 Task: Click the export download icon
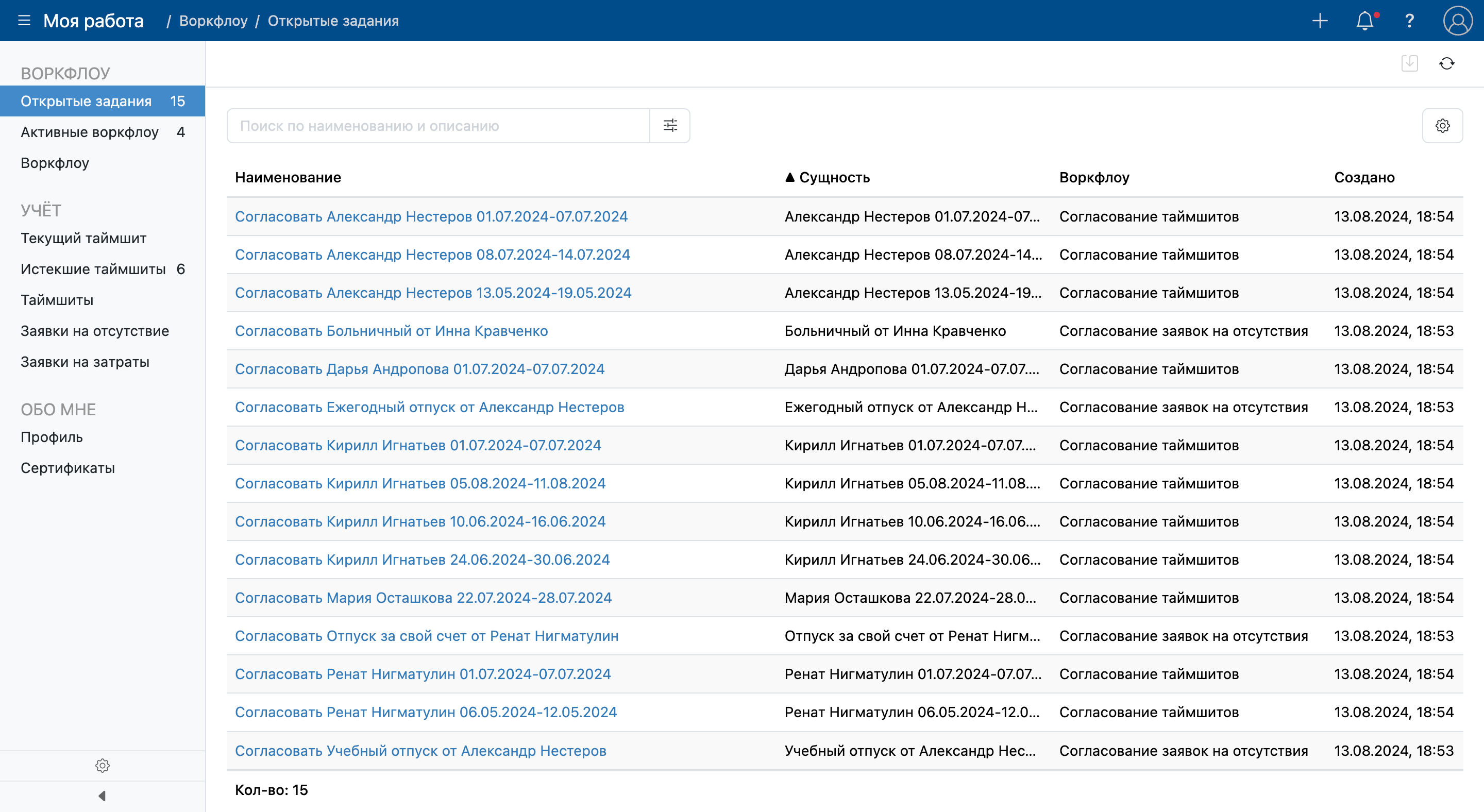[1410, 63]
